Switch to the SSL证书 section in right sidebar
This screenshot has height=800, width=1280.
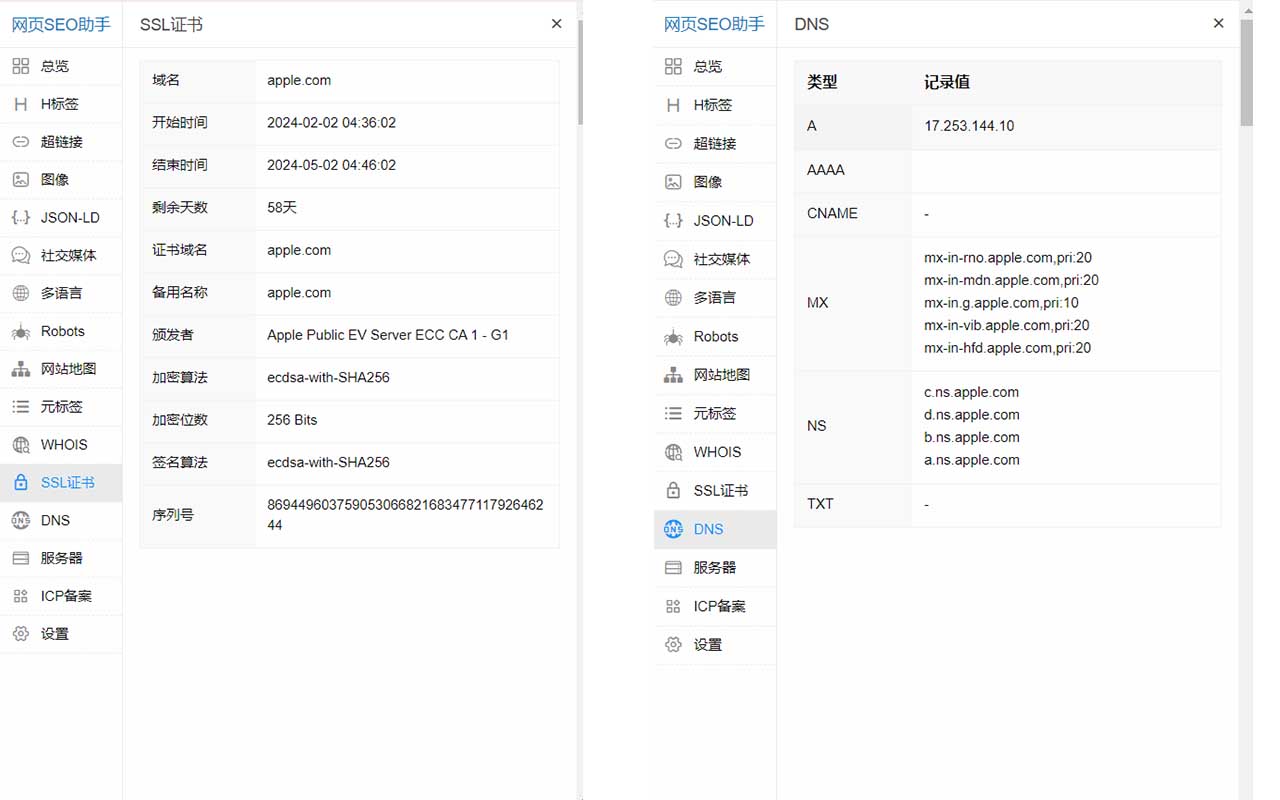(x=715, y=490)
